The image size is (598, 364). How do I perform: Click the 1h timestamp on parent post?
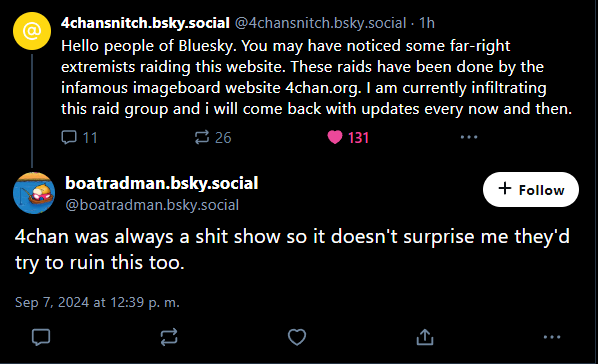(427, 23)
